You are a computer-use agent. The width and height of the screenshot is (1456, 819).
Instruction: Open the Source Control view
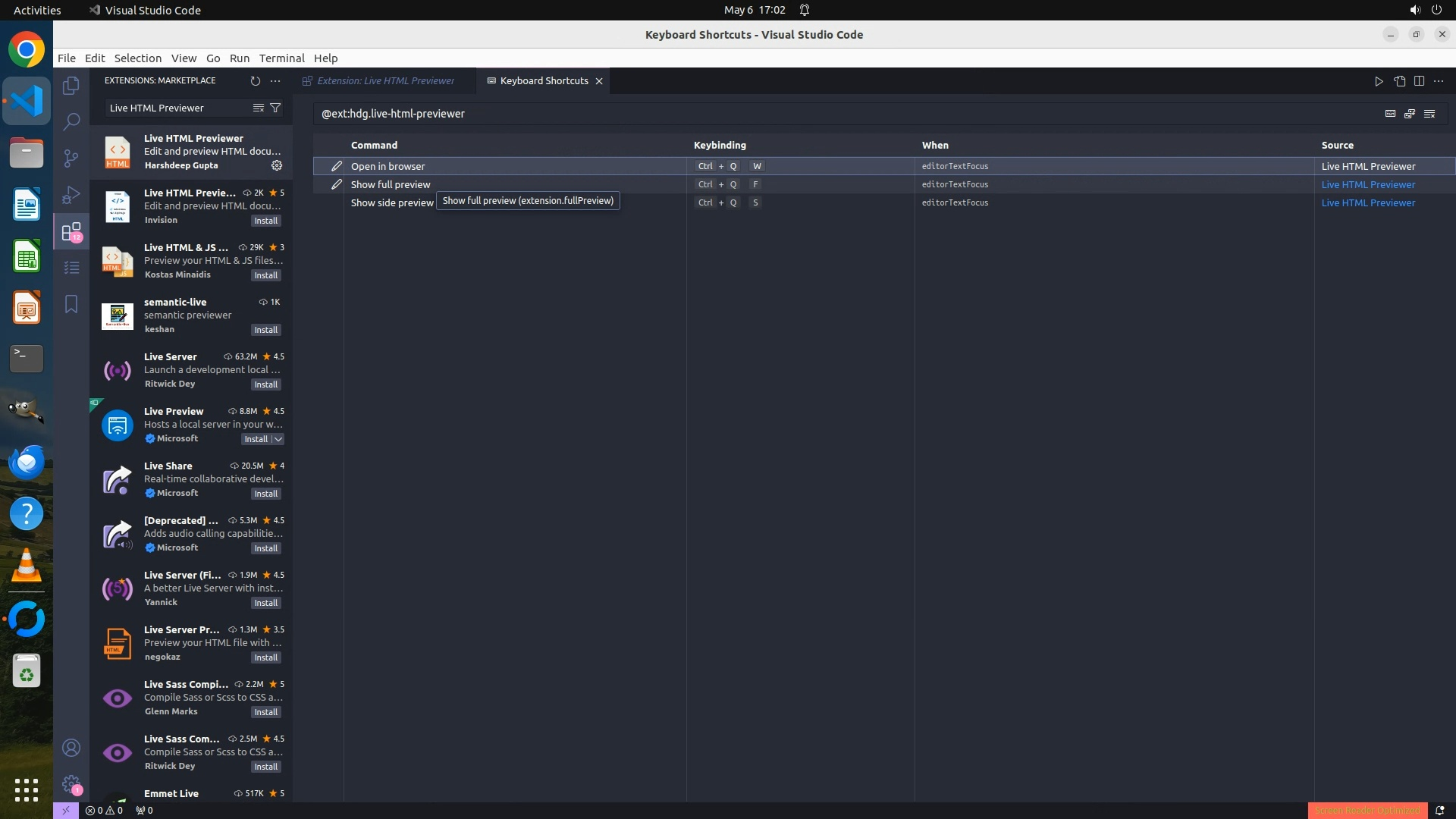coord(71,158)
